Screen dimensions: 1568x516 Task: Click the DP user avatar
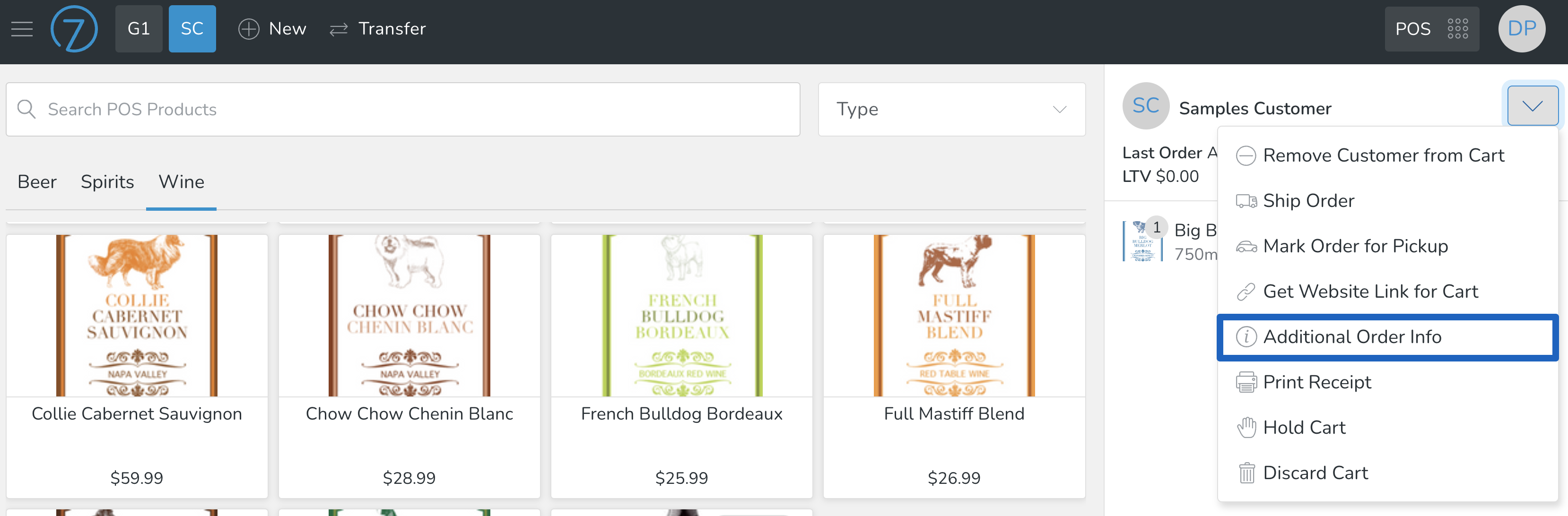(1521, 29)
